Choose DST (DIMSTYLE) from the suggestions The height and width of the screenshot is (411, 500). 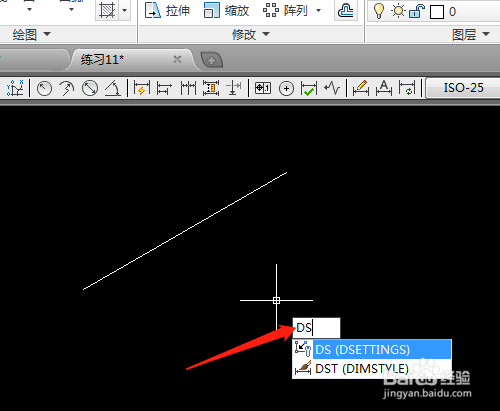pyautogui.click(x=372, y=369)
